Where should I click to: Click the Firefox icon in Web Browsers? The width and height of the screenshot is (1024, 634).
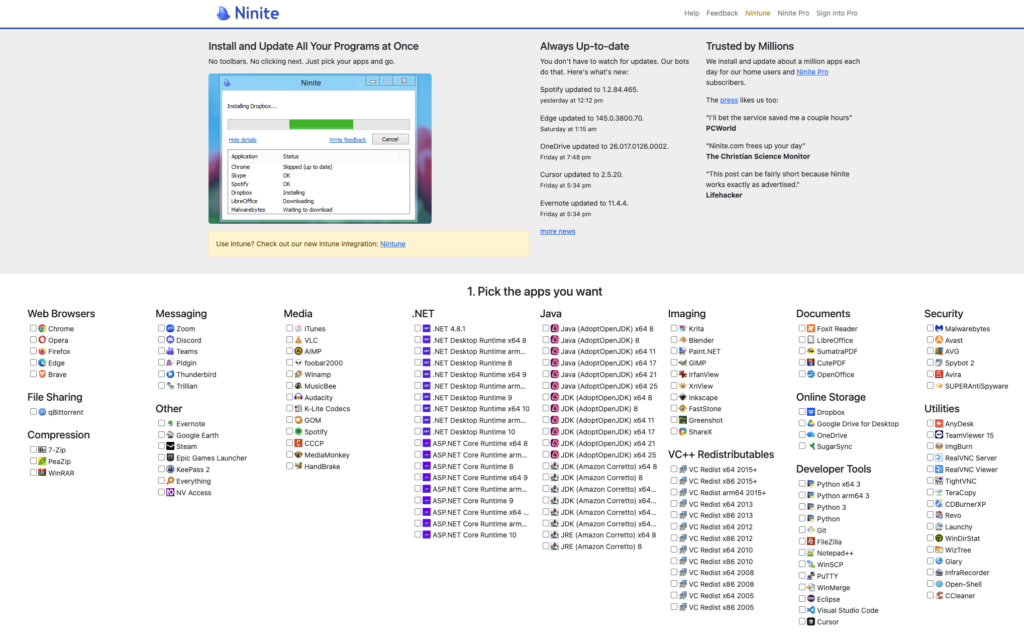42,351
